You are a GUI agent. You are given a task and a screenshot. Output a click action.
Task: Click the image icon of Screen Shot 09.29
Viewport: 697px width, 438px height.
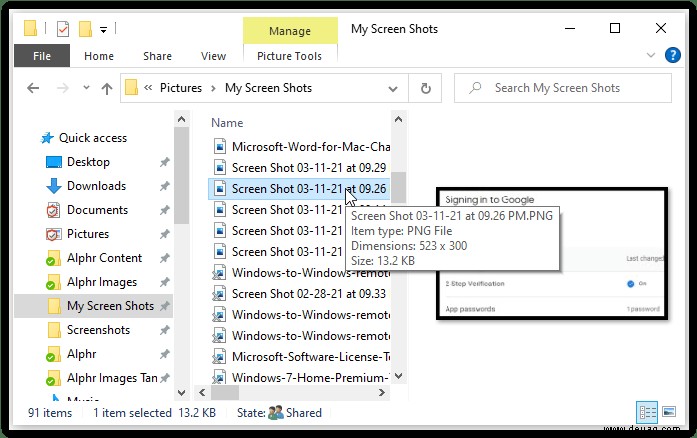[220, 168]
